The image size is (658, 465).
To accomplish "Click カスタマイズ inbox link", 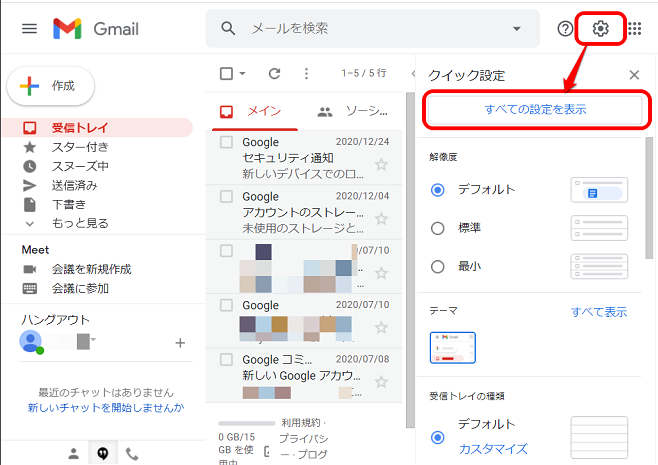I will click(x=493, y=449).
